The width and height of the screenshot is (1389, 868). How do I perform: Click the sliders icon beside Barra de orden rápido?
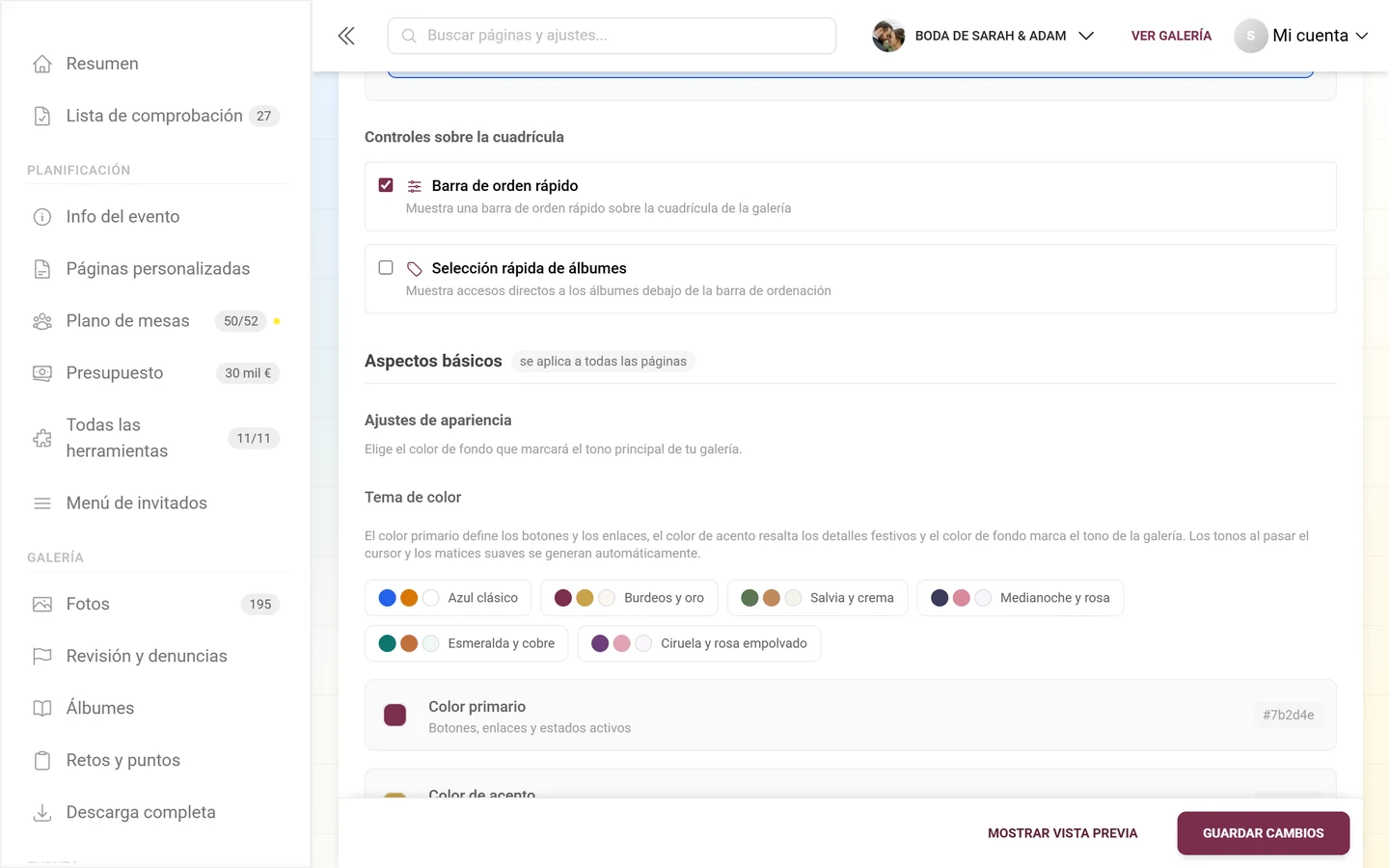[x=415, y=186]
